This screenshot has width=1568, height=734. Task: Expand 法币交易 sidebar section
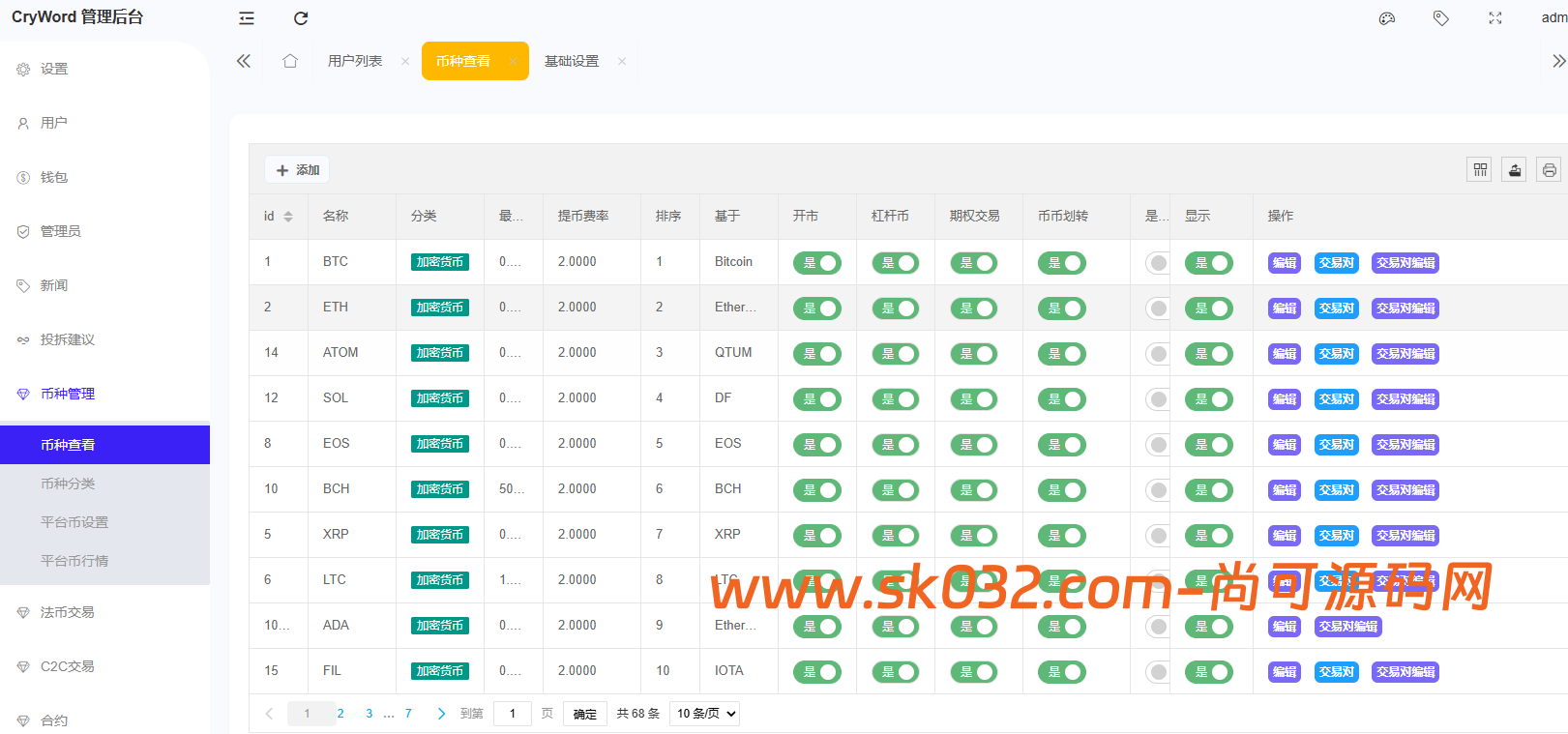tap(68, 612)
